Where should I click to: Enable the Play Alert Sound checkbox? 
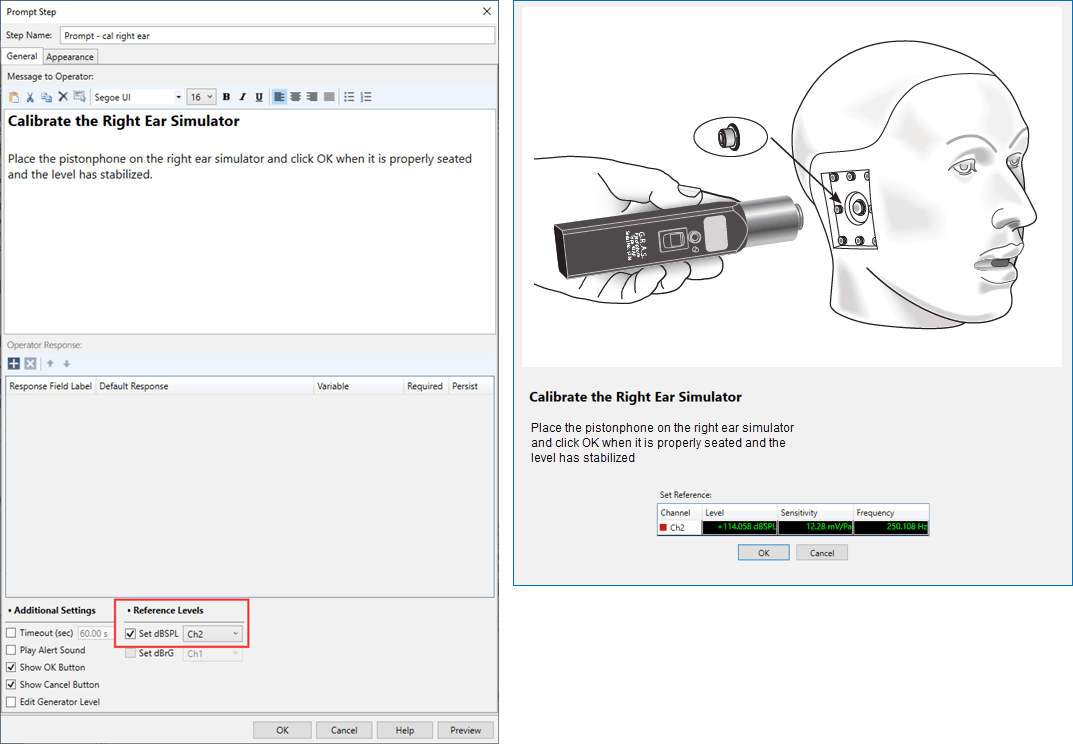point(12,650)
